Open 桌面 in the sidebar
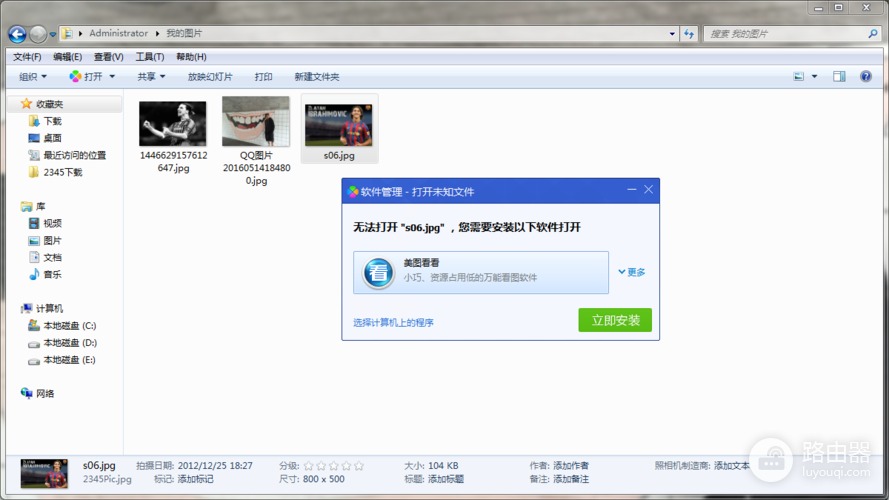 pyautogui.click(x=52, y=138)
